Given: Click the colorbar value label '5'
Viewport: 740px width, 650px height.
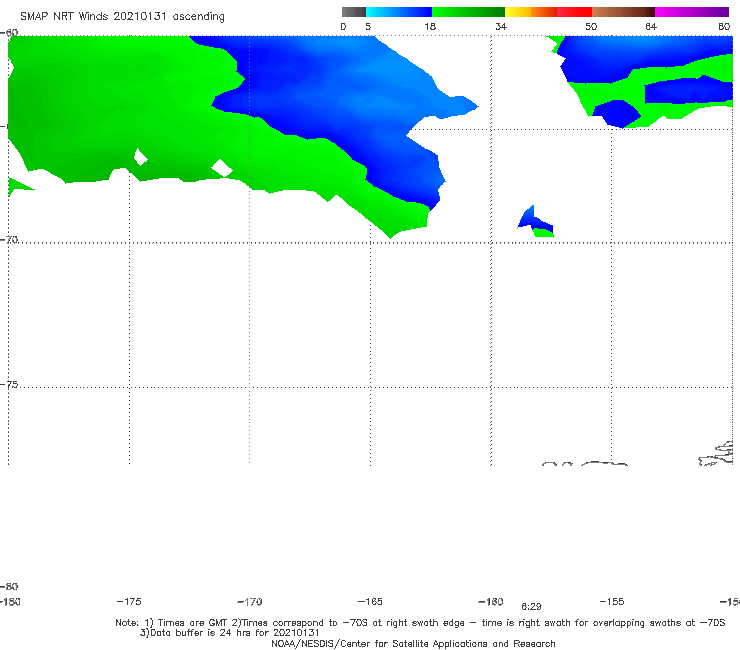Looking at the screenshot, I should click(x=368, y=26).
